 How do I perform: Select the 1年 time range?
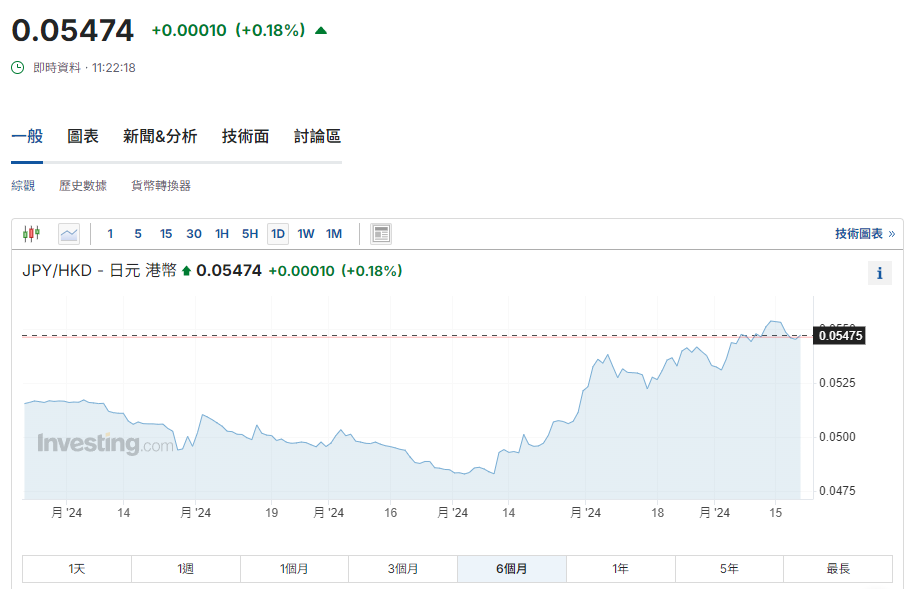[x=620, y=569]
